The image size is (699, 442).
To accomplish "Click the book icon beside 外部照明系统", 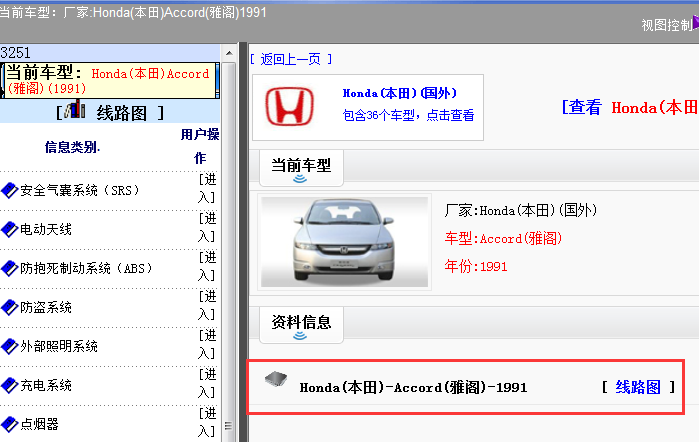I will pos(9,346).
